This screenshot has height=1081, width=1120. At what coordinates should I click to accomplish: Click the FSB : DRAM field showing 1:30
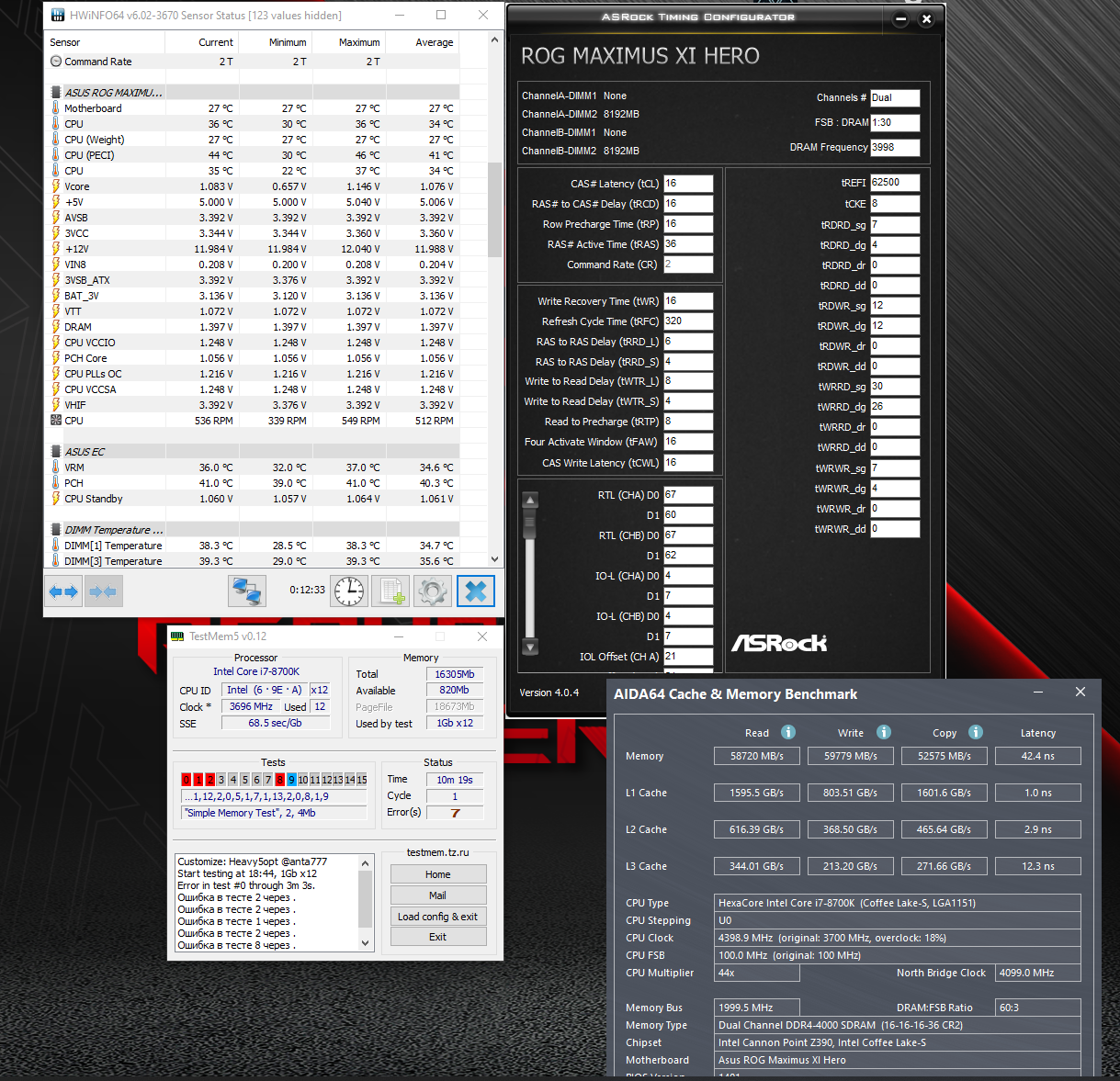(x=895, y=122)
